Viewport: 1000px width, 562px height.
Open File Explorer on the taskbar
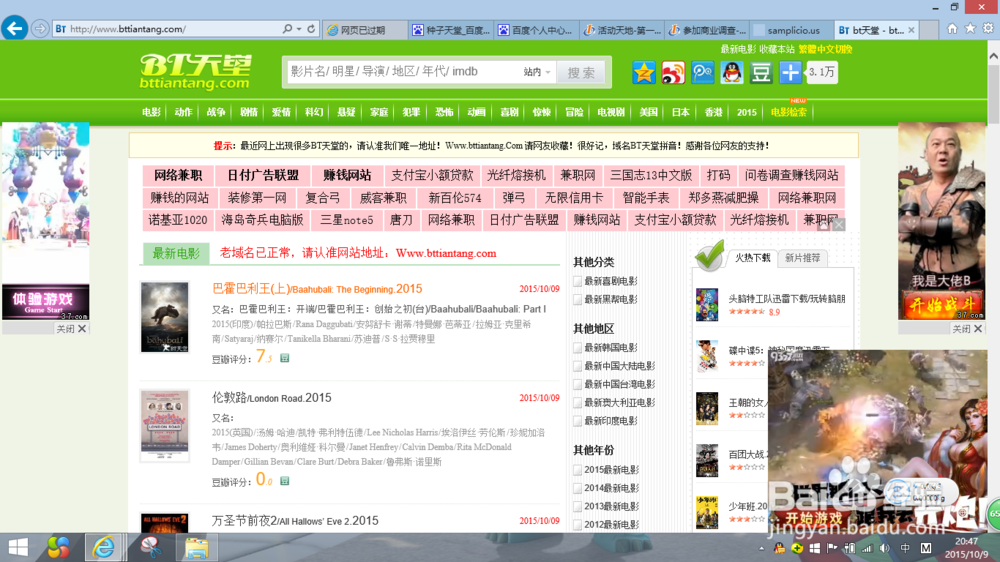(196, 547)
